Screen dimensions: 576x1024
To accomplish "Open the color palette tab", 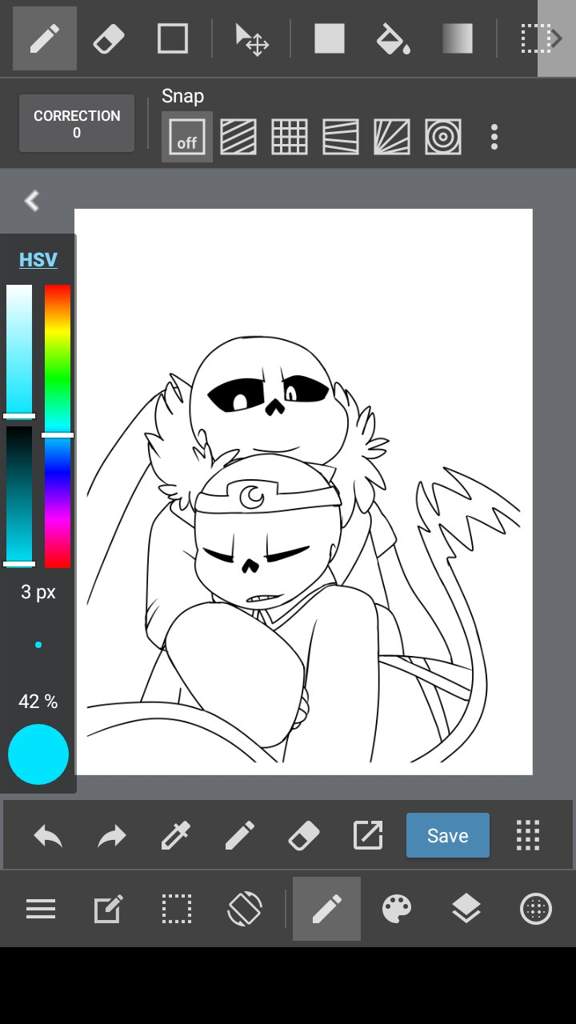I will pyautogui.click(x=396, y=908).
